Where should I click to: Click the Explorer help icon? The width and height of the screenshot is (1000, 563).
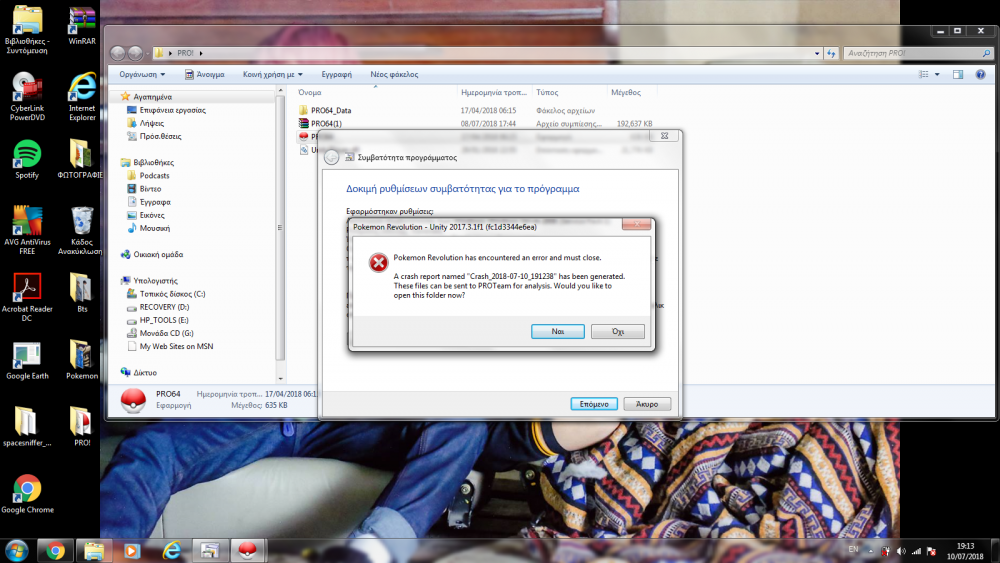pyautogui.click(x=980, y=75)
